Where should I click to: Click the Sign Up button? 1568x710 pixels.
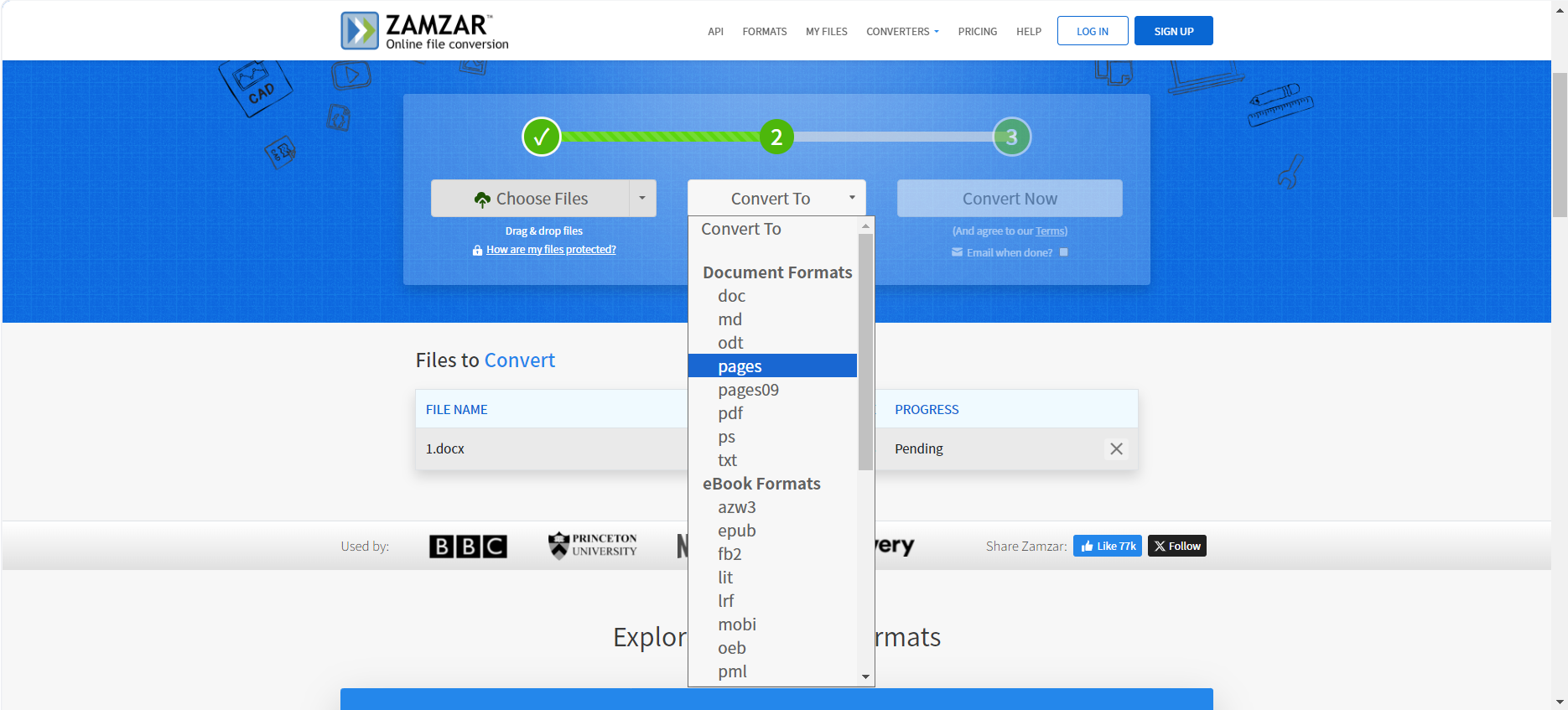[x=1173, y=31]
